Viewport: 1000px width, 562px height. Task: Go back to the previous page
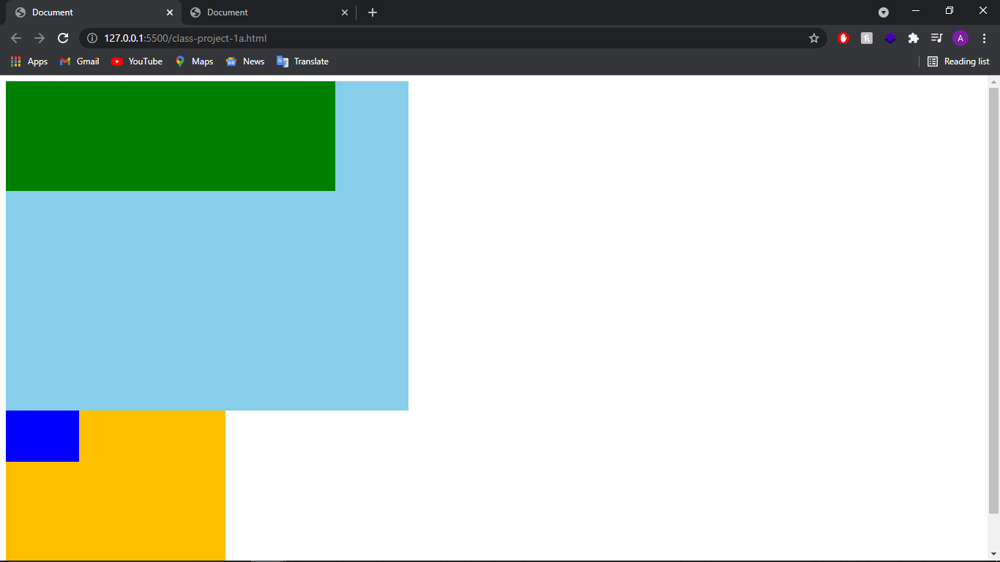(16, 38)
